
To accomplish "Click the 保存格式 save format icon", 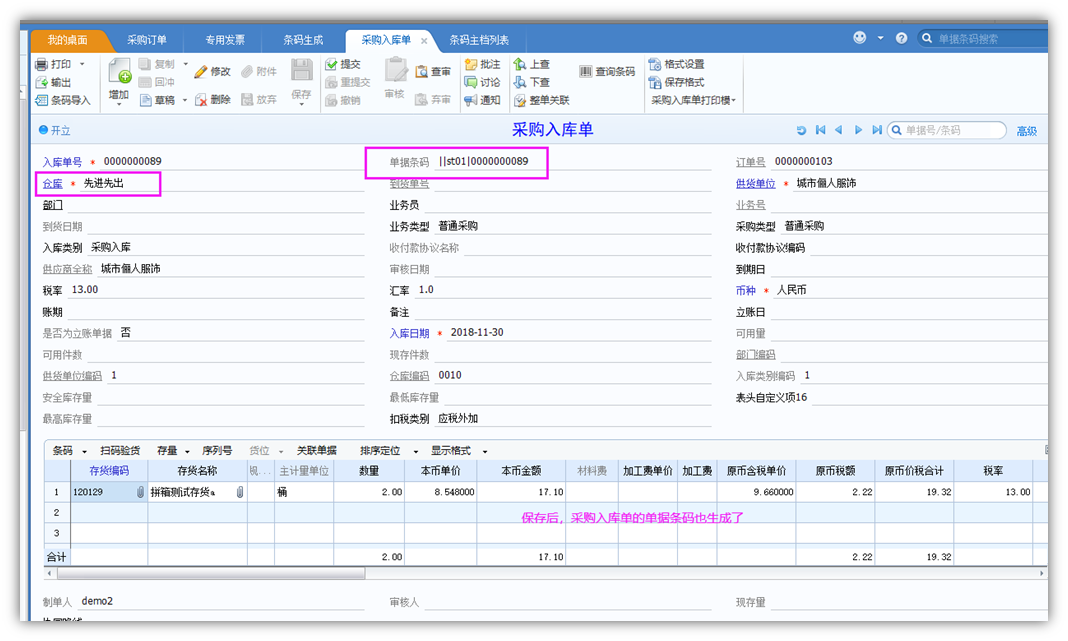I will [655, 82].
